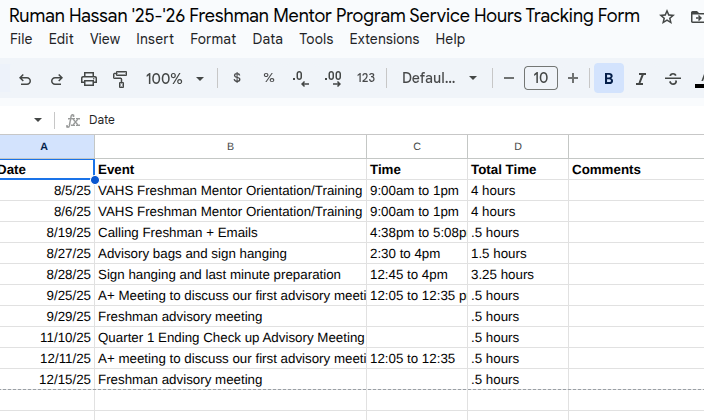
Task: Open the font family dropdown
Action: click(441, 79)
